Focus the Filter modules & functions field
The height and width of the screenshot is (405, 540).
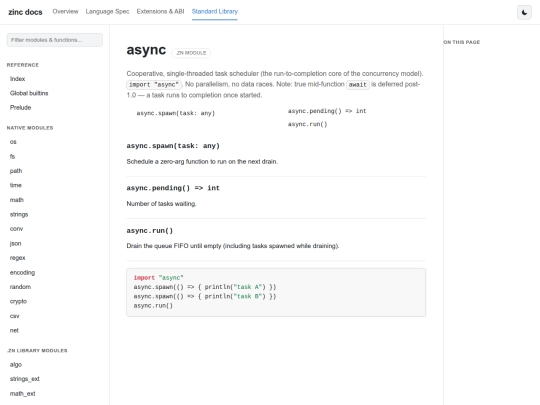[55, 40]
